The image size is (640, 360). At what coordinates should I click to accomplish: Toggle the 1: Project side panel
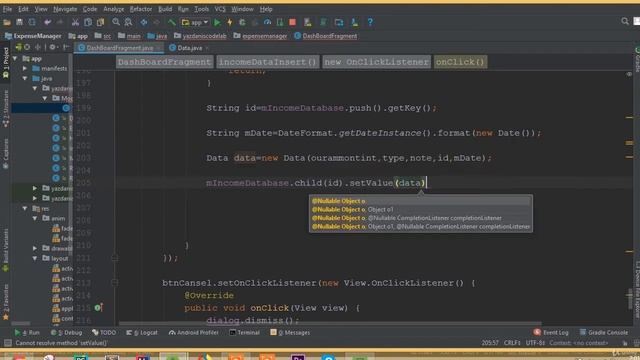coord(6,62)
